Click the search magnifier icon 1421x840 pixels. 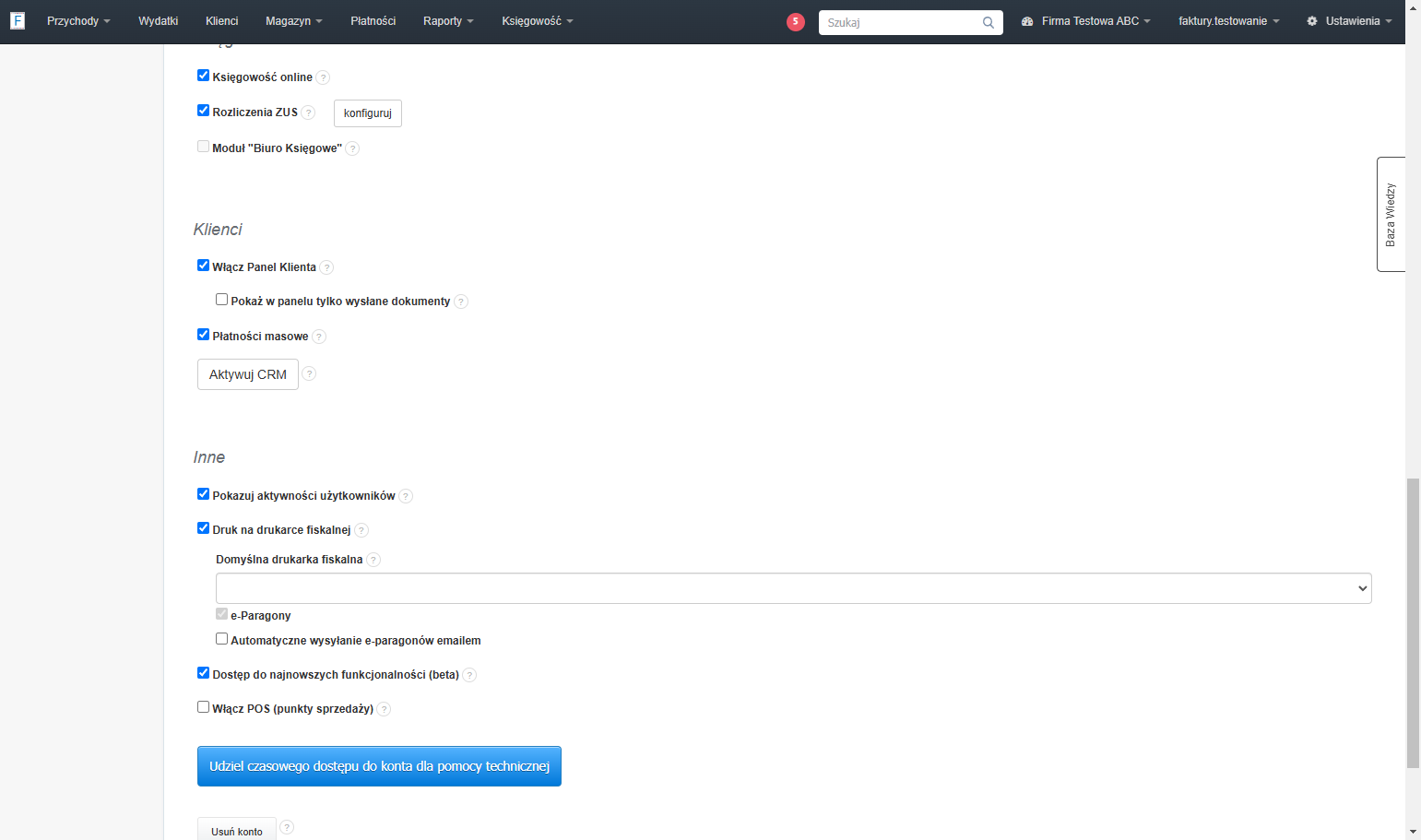pos(989,22)
